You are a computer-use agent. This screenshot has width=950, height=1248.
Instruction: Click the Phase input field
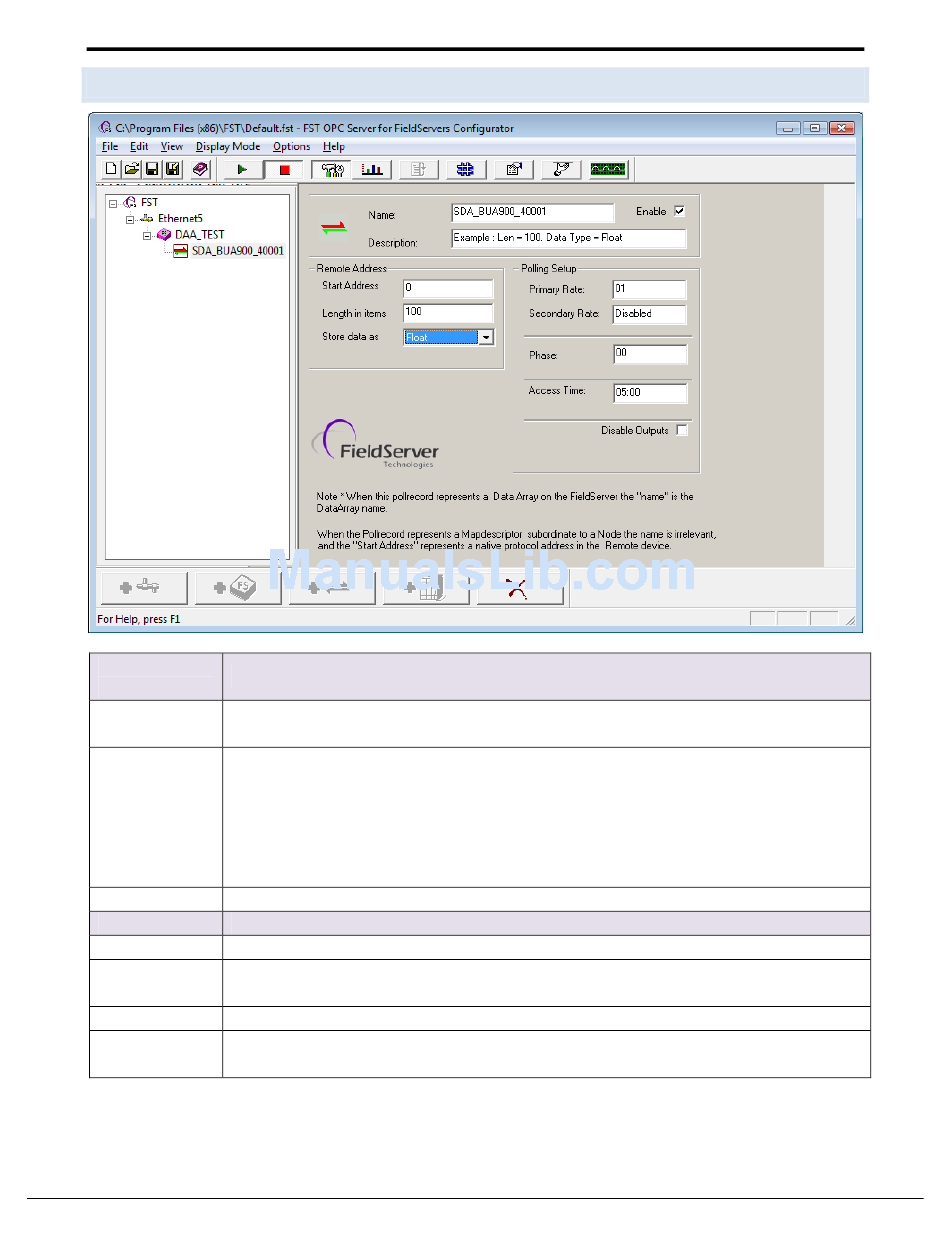pyautogui.click(x=650, y=354)
